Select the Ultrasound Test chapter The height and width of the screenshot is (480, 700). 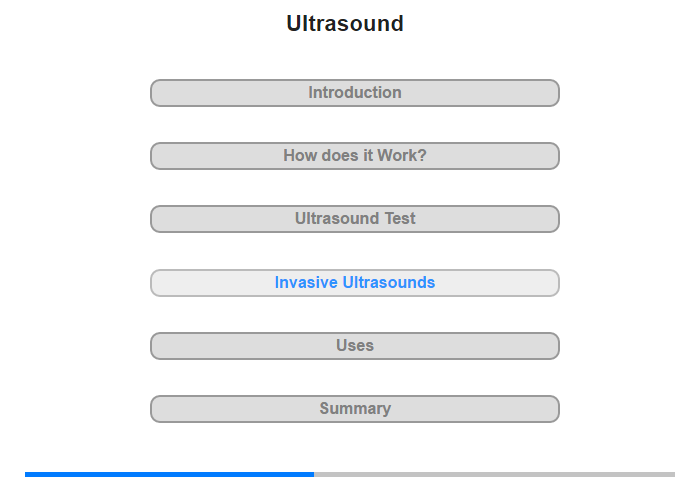tap(354, 219)
